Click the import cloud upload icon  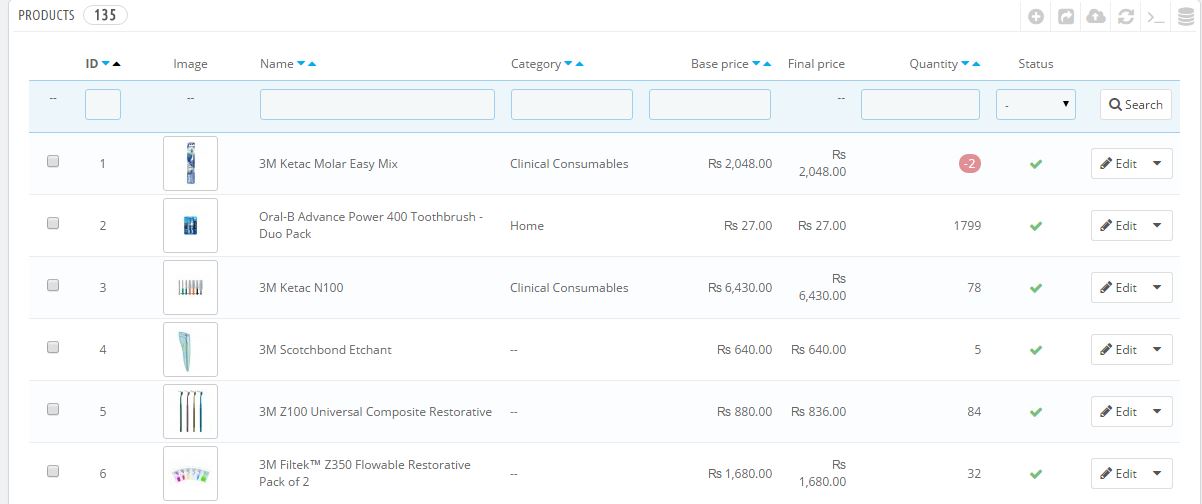(x=1096, y=16)
